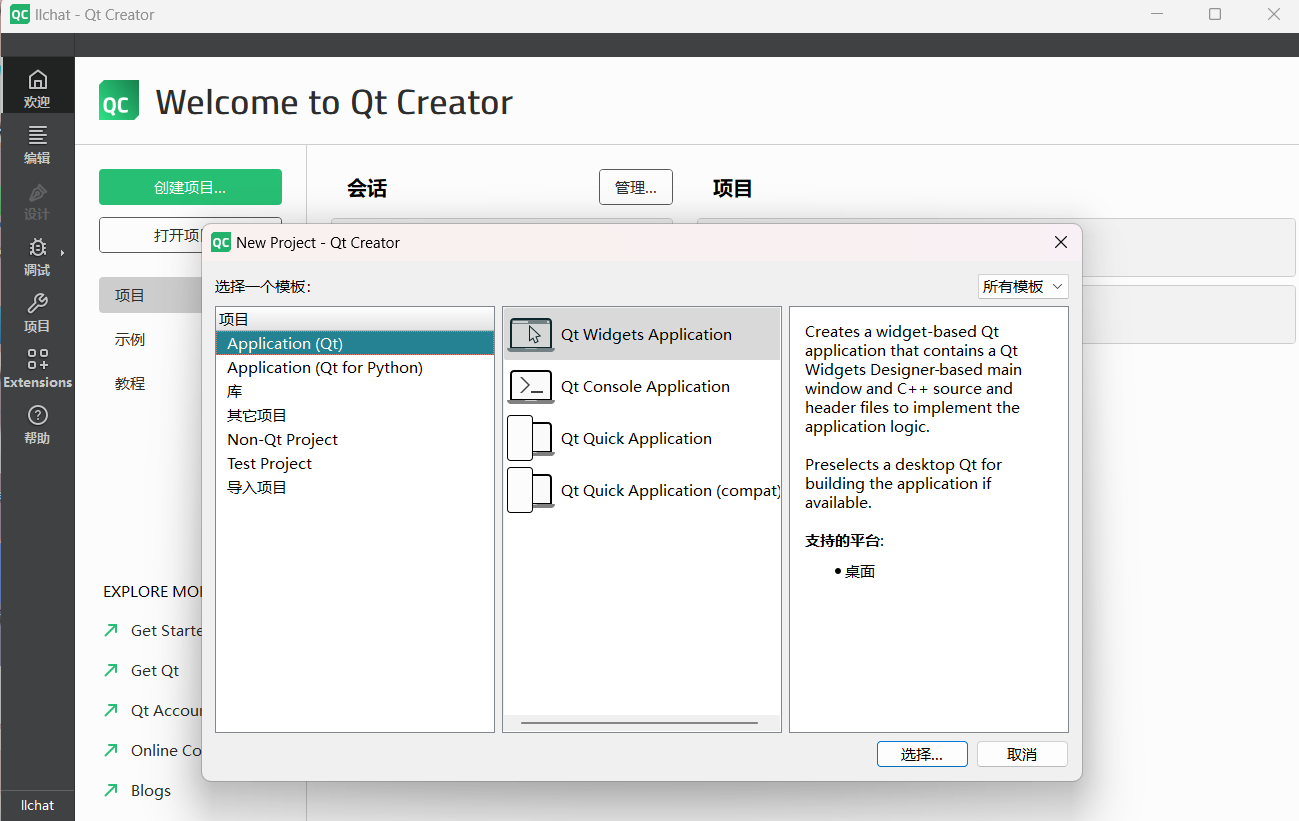
Task: Choose the Qt Widgets Application template
Action: (x=642, y=334)
